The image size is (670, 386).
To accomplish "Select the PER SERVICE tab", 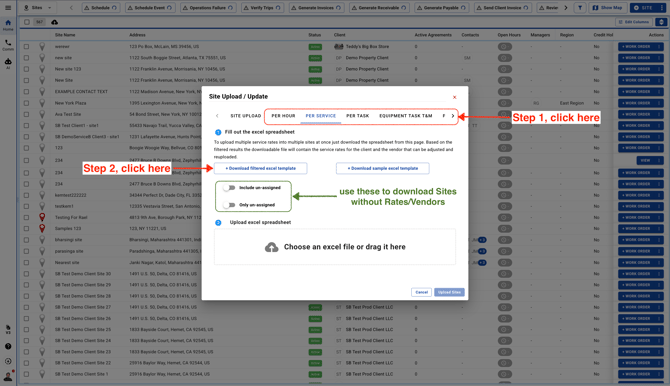I will coord(320,116).
